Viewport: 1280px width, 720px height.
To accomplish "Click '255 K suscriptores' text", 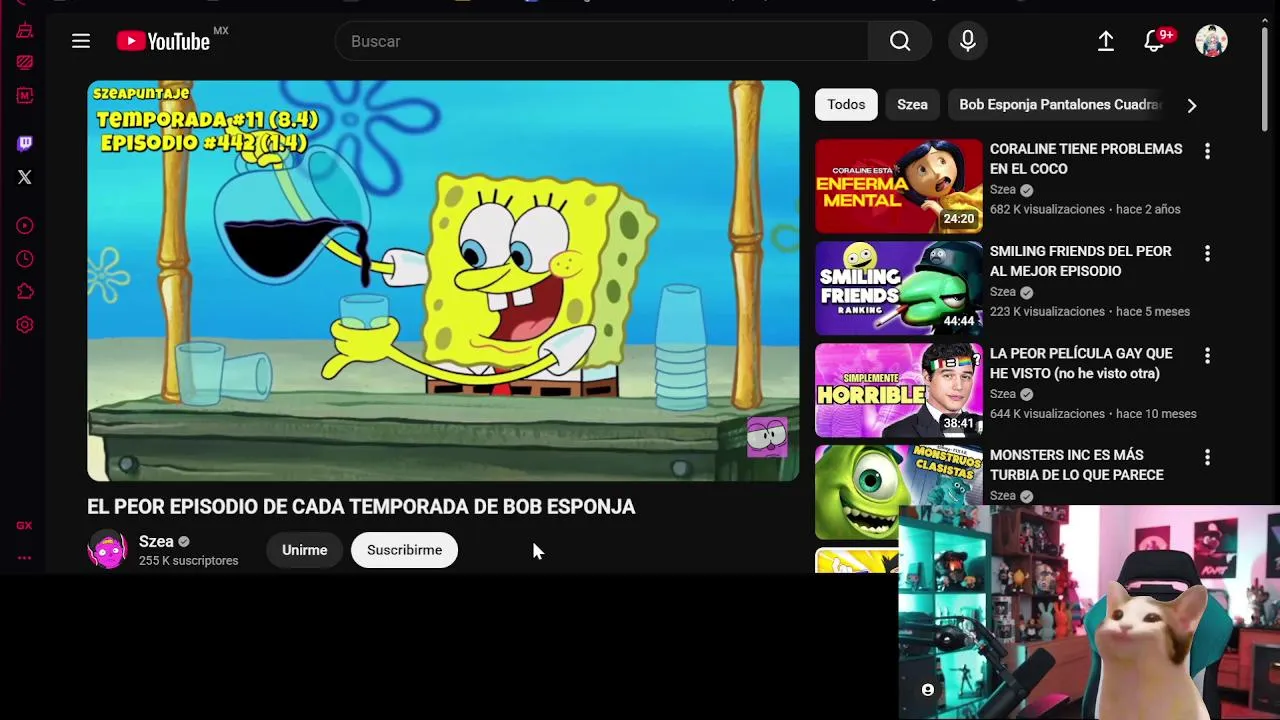I will (188, 561).
